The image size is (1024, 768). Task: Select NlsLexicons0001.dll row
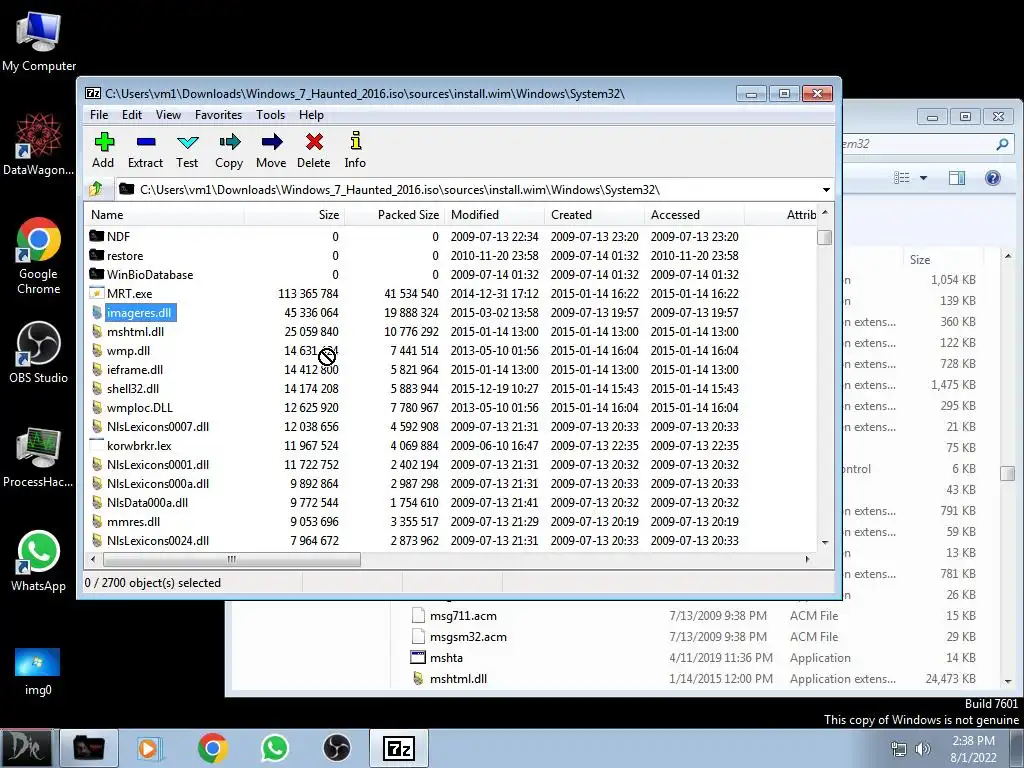point(451,465)
